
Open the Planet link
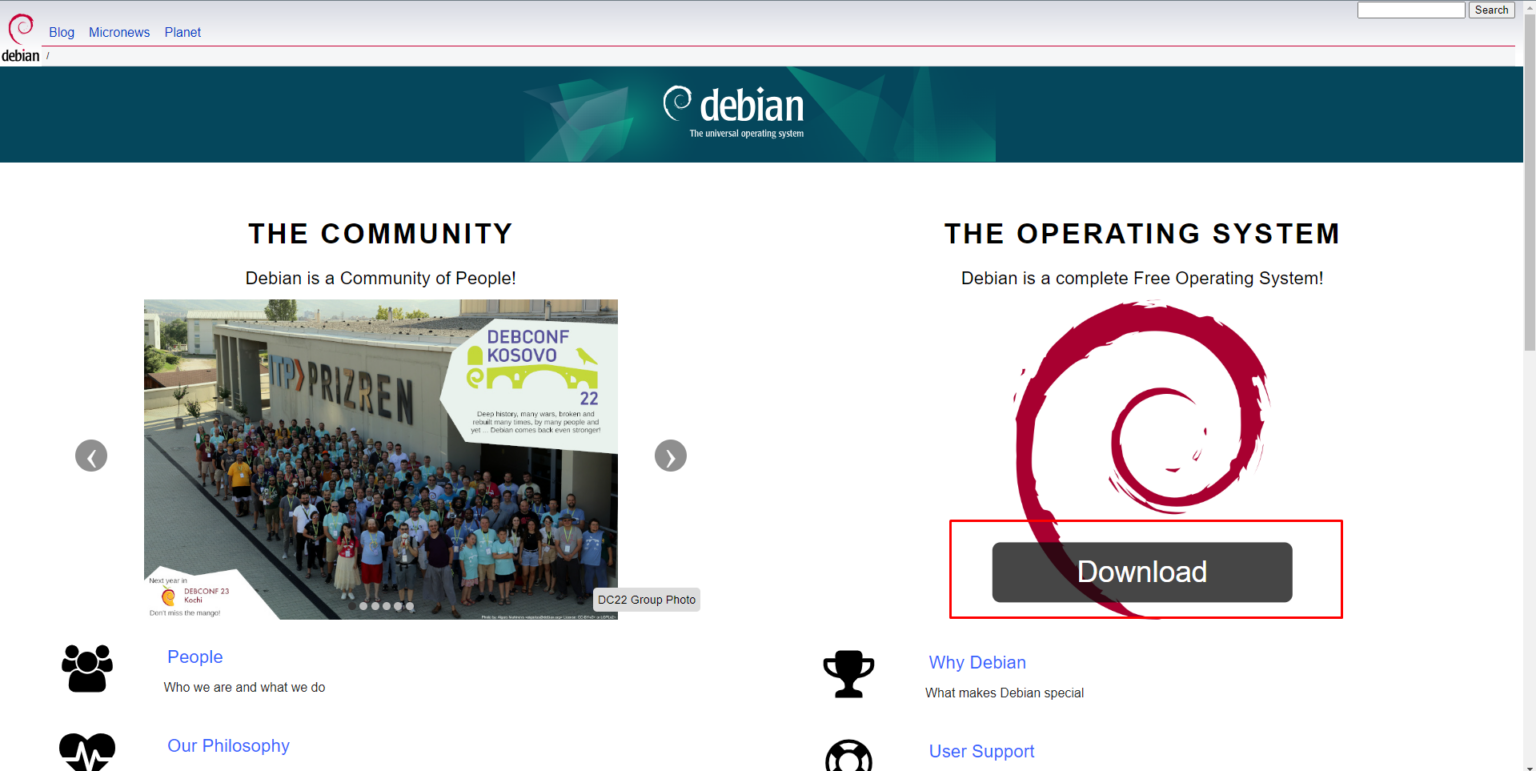[183, 32]
